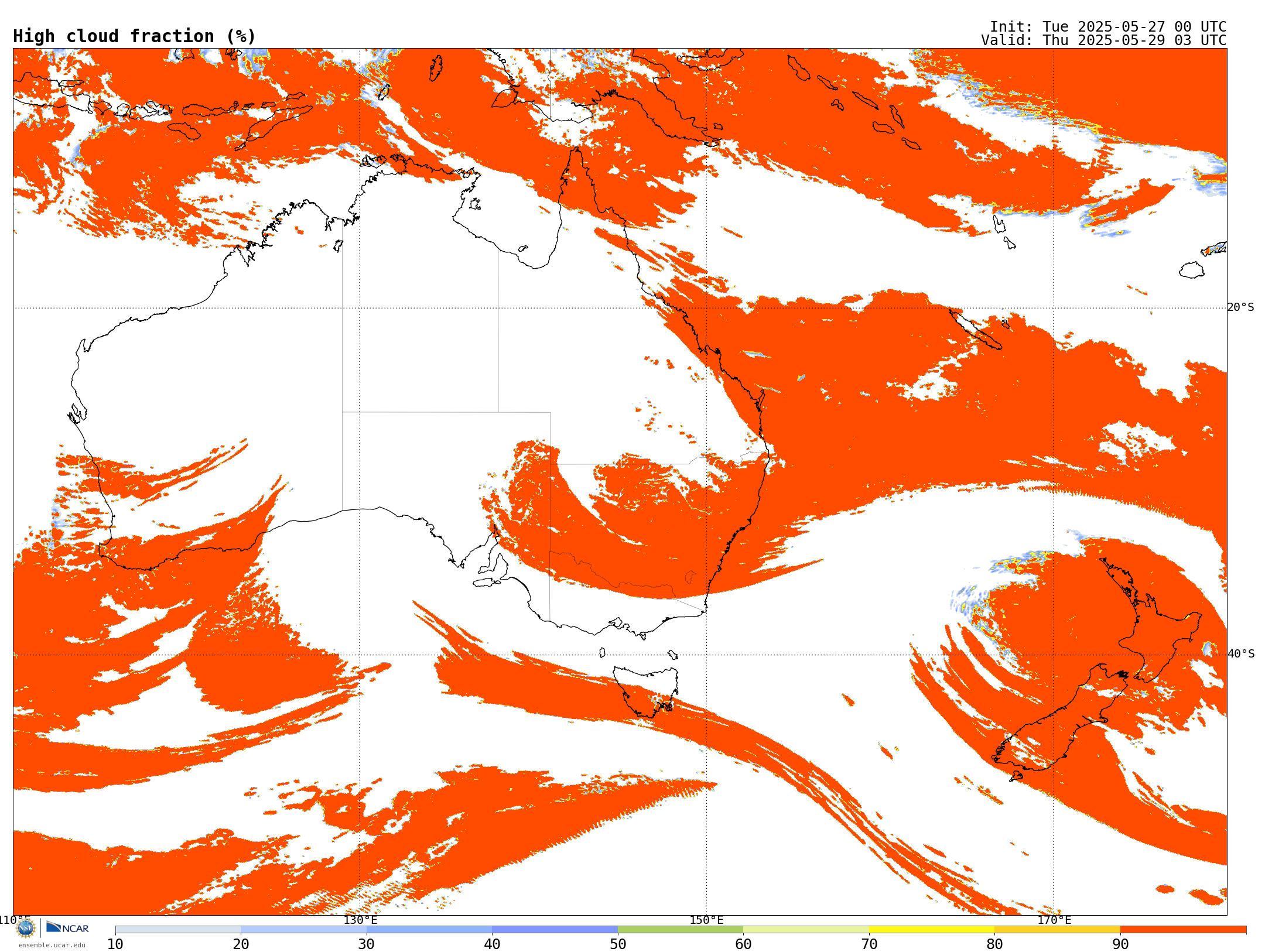
Task: Click the colorbar tick label 60
Action: click(743, 944)
